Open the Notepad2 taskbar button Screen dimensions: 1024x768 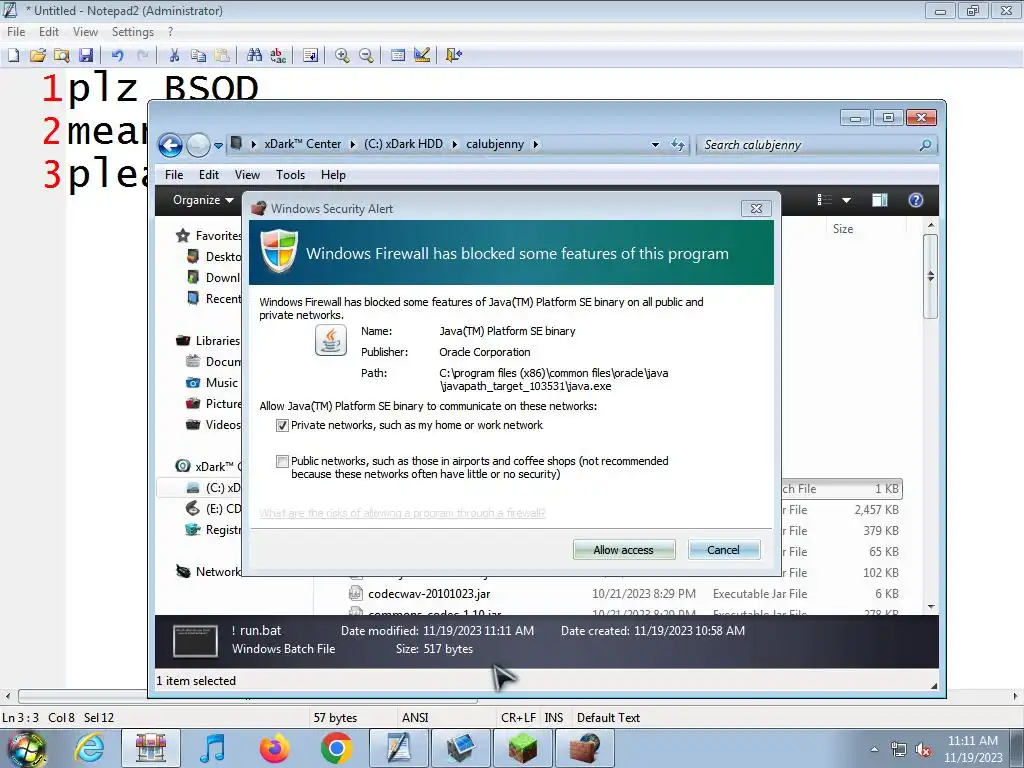point(398,748)
